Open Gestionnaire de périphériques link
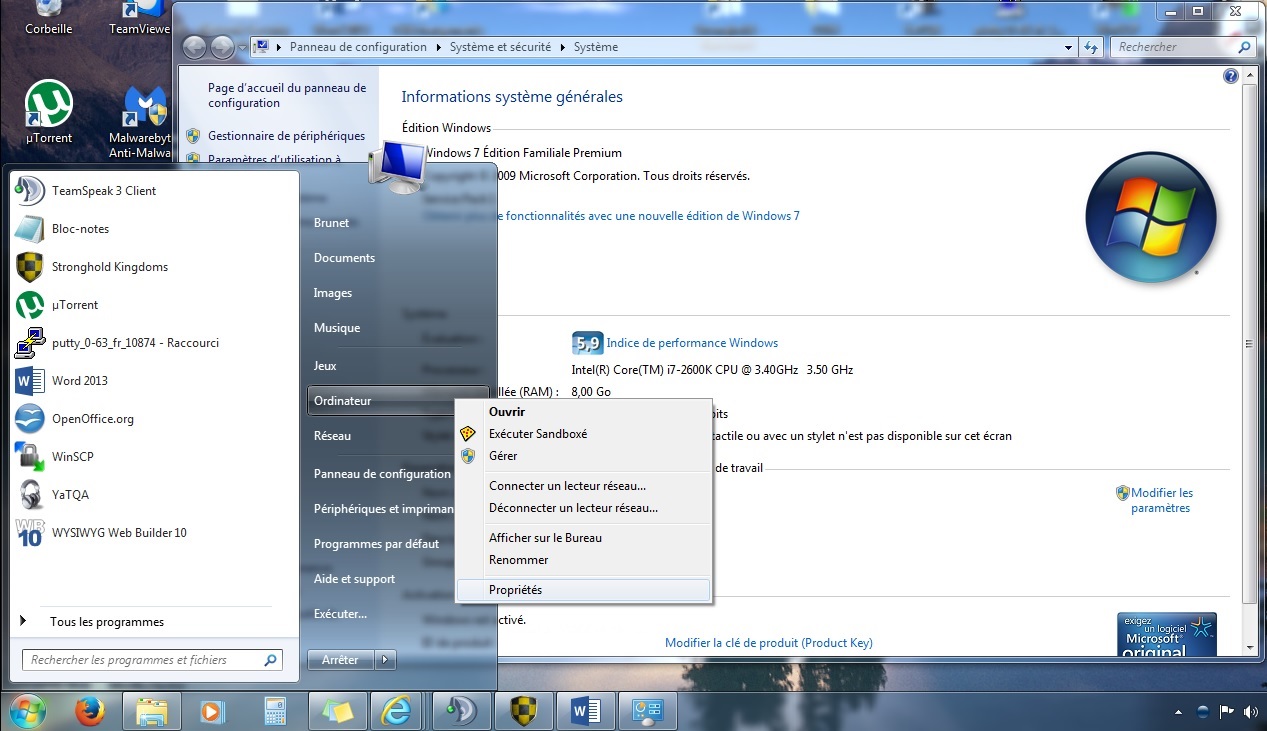The height and width of the screenshot is (731, 1267). click(286, 136)
